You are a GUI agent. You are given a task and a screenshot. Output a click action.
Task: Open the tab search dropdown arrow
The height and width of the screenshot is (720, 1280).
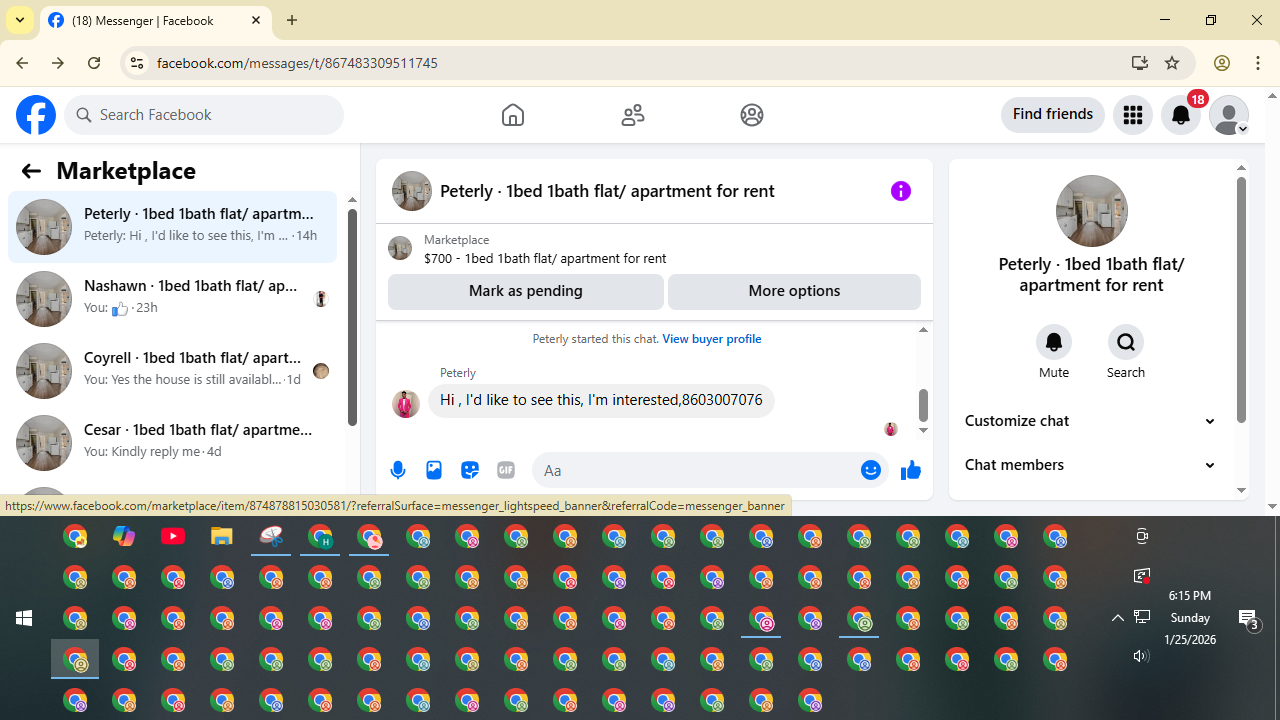[x=20, y=20]
